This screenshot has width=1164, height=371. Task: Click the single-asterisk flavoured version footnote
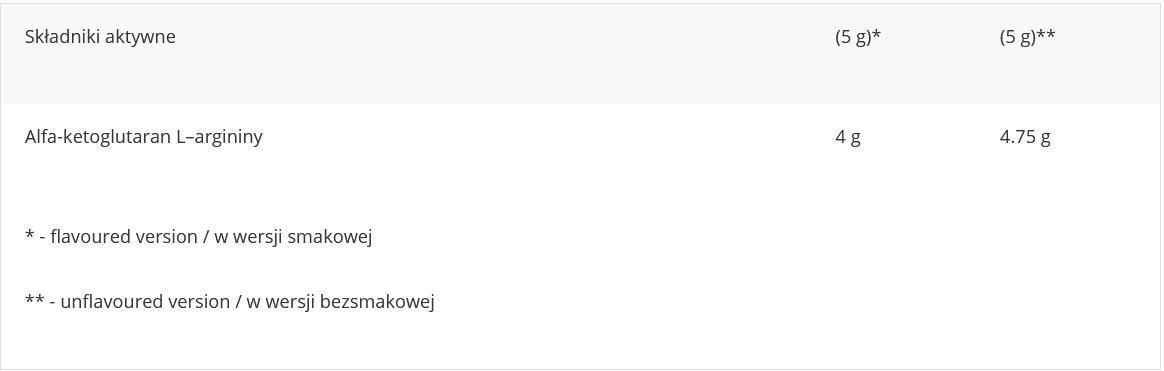(x=198, y=237)
